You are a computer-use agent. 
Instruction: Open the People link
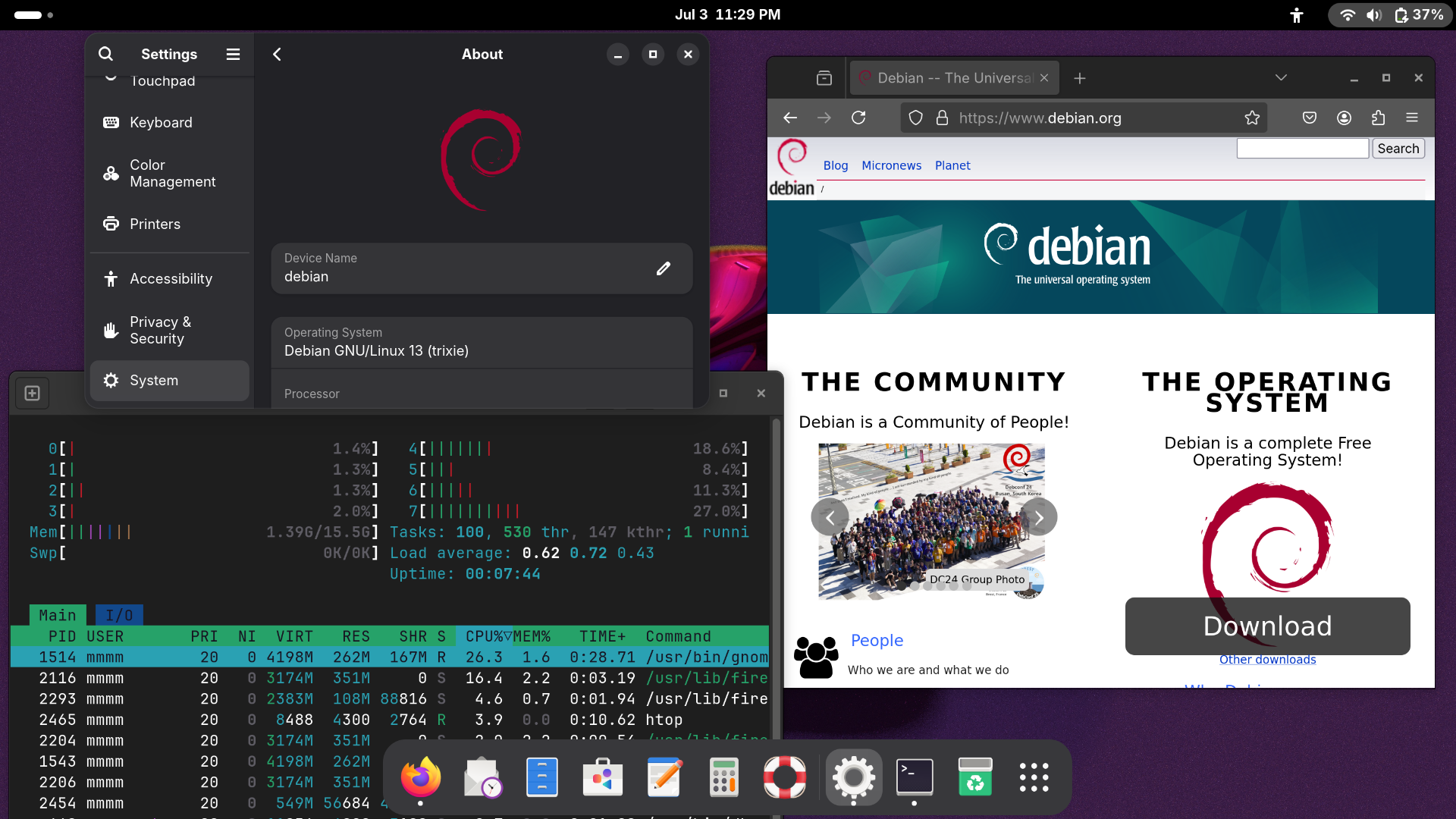(x=877, y=640)
